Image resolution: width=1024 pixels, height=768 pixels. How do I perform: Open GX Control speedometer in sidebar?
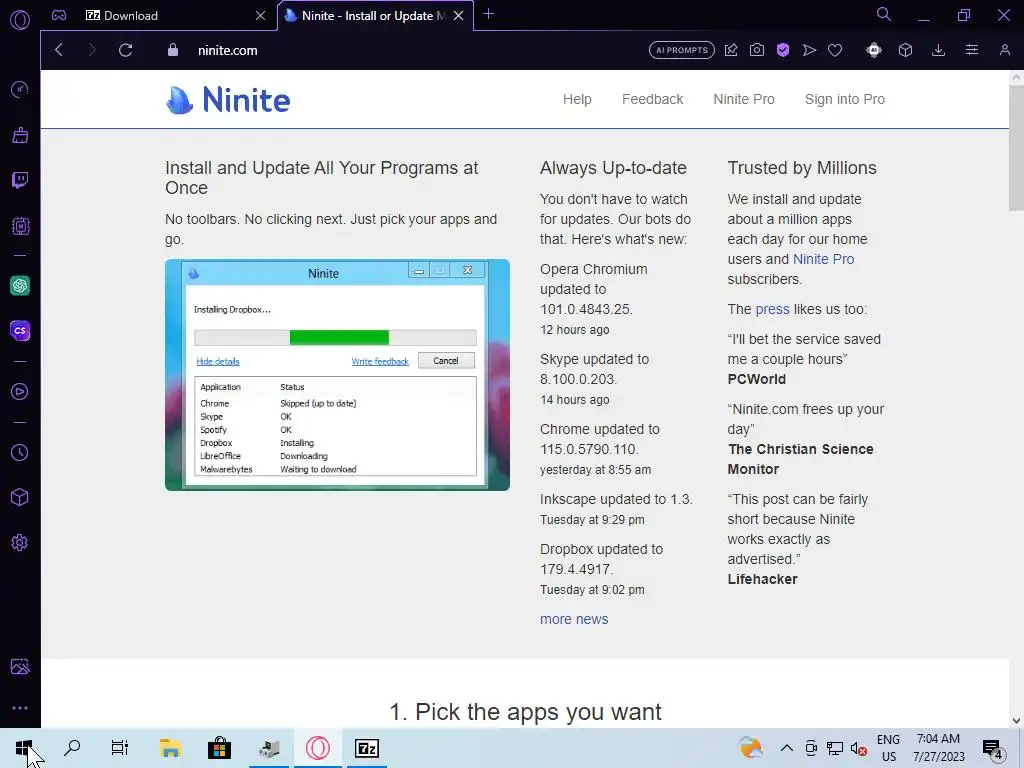(20, 89)
